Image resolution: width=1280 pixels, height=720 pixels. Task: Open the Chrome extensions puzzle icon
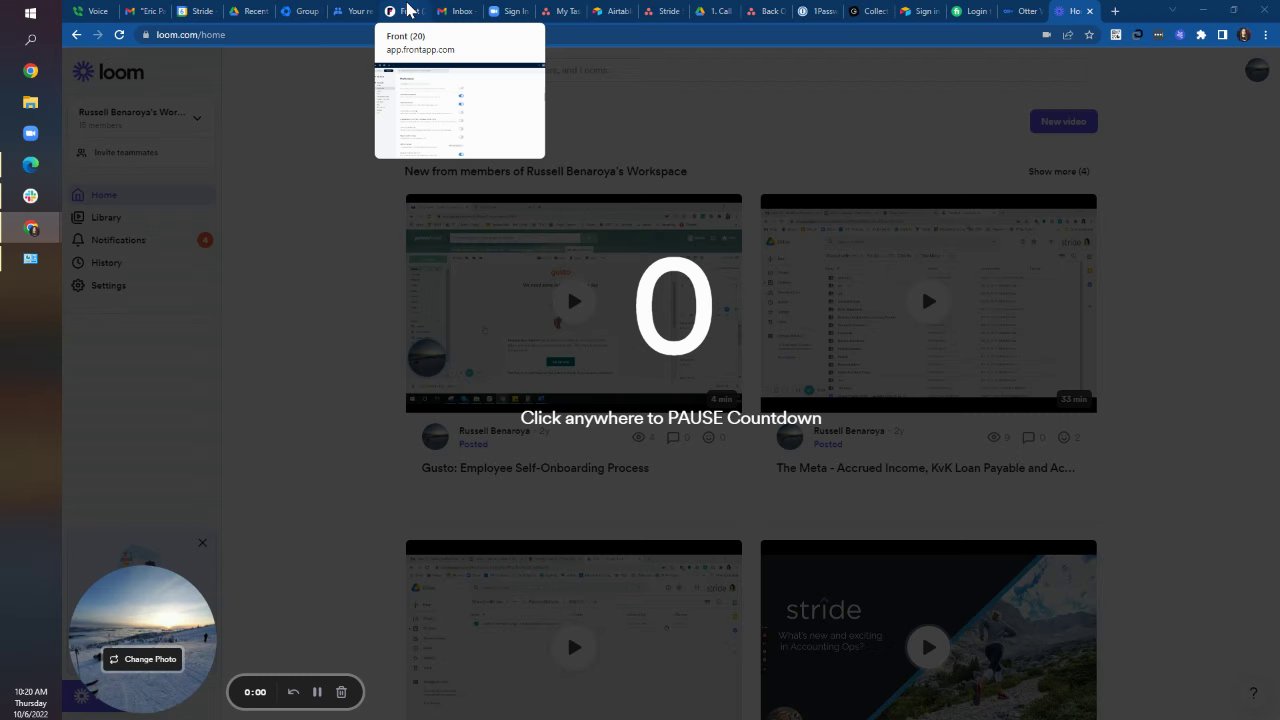point(1201,34)
